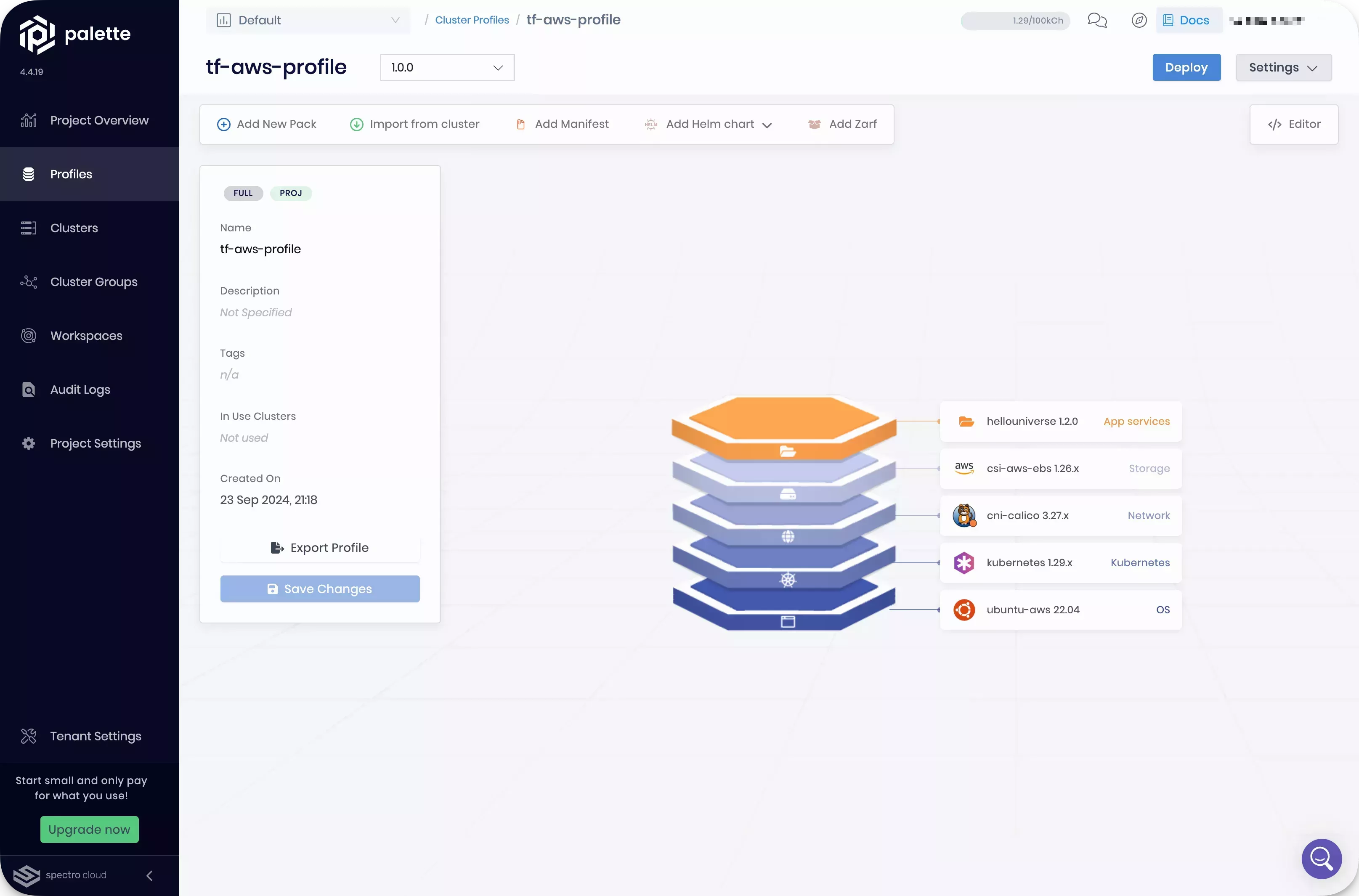
Task: Open Project Settings via gear icon
Action: pos(95,443)
